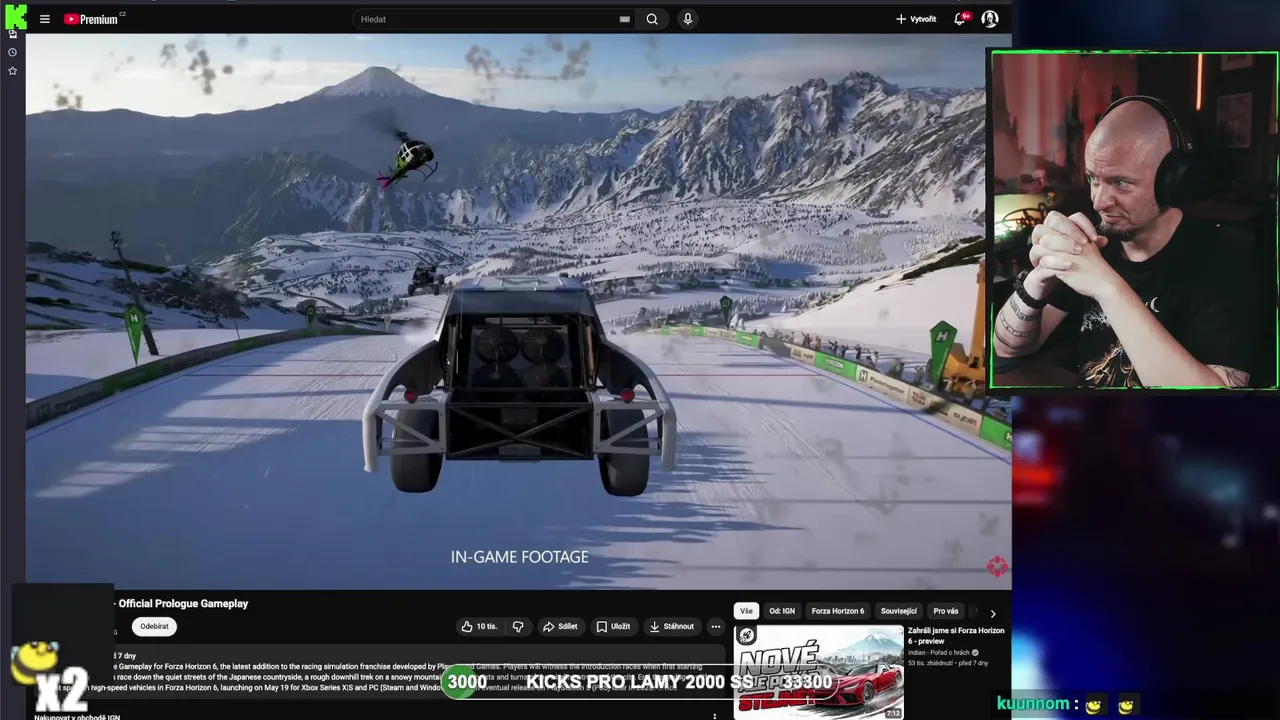This screenshot has height=720, width=1280.
Task: Click the star bookmarks icon in browser sidebar
Action: tap(13, 71)
